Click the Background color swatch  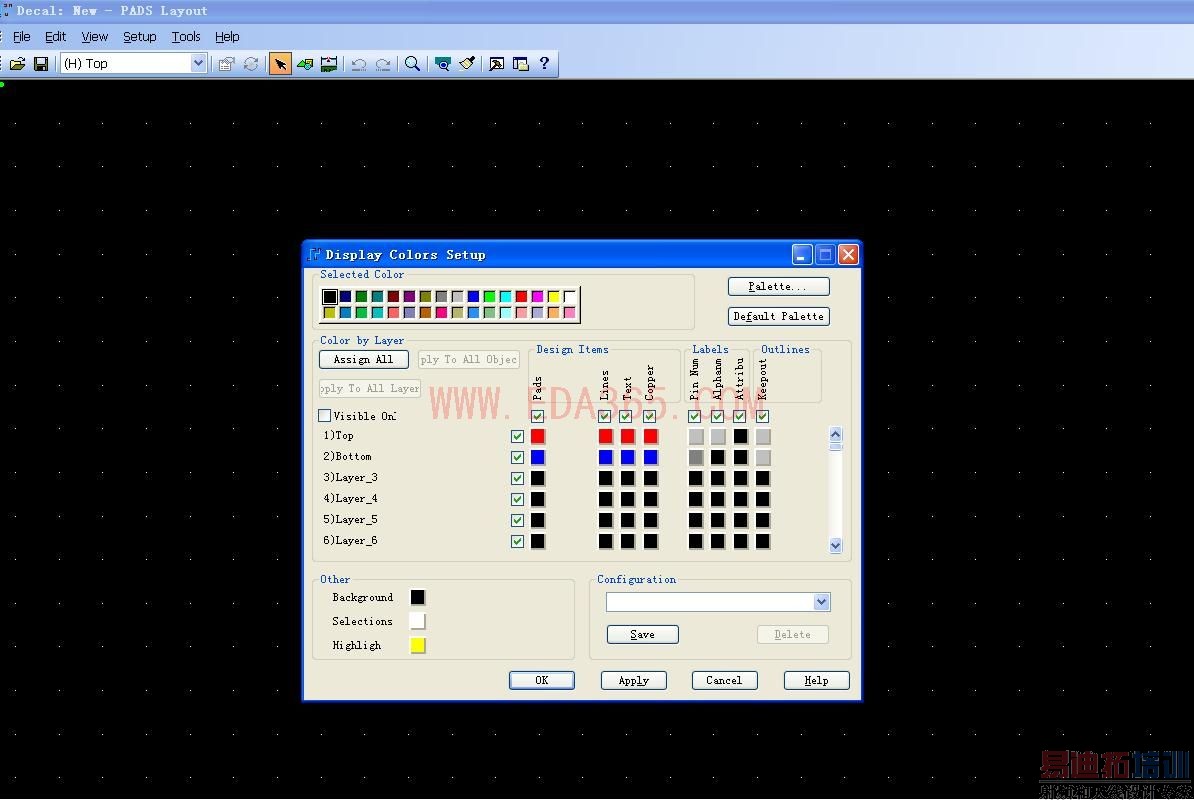point(417,597)
